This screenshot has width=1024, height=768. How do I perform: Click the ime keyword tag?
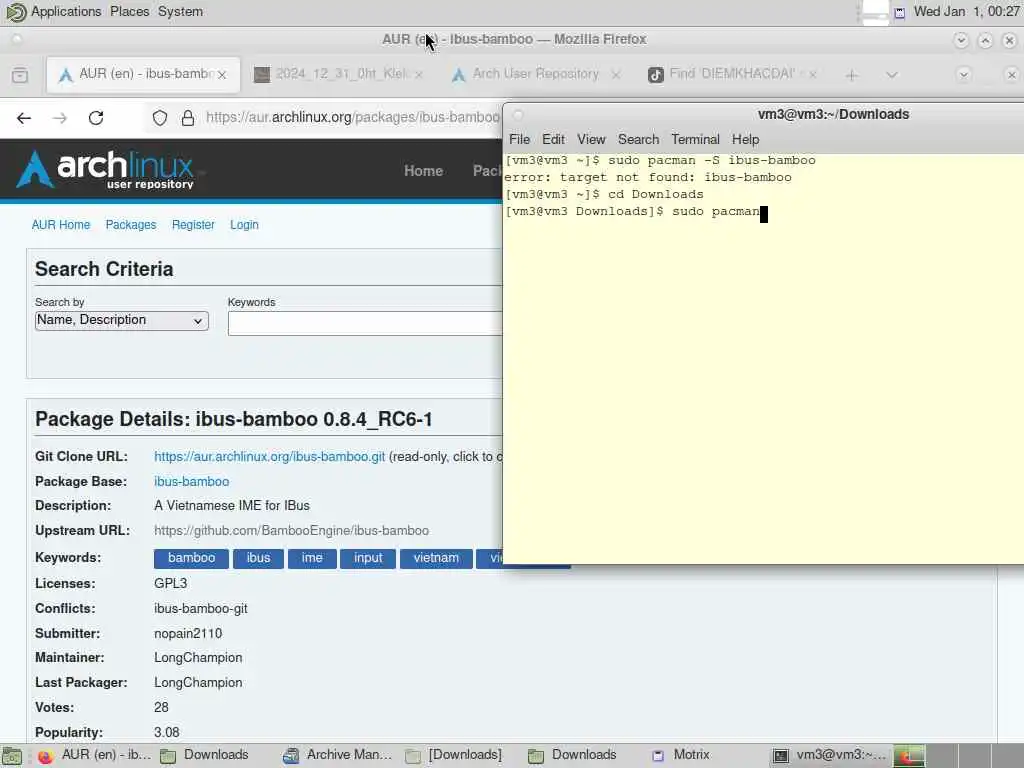(x=312, y=558)
